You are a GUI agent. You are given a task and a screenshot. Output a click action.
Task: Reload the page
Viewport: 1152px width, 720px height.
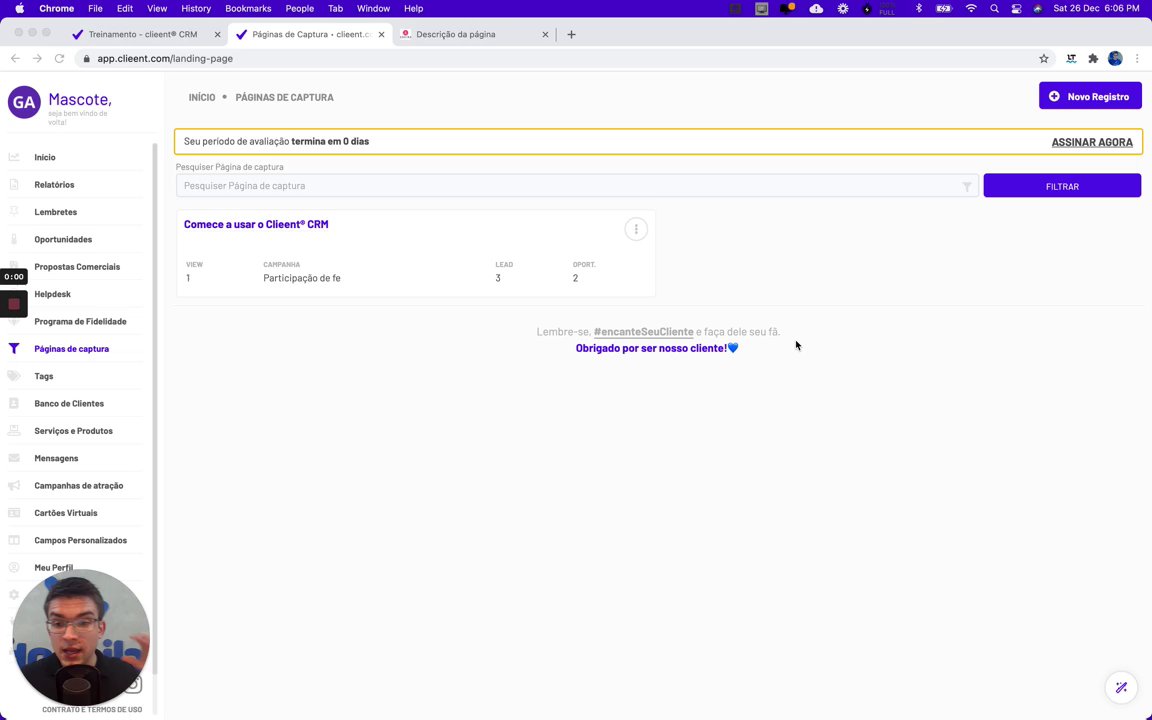60,59
